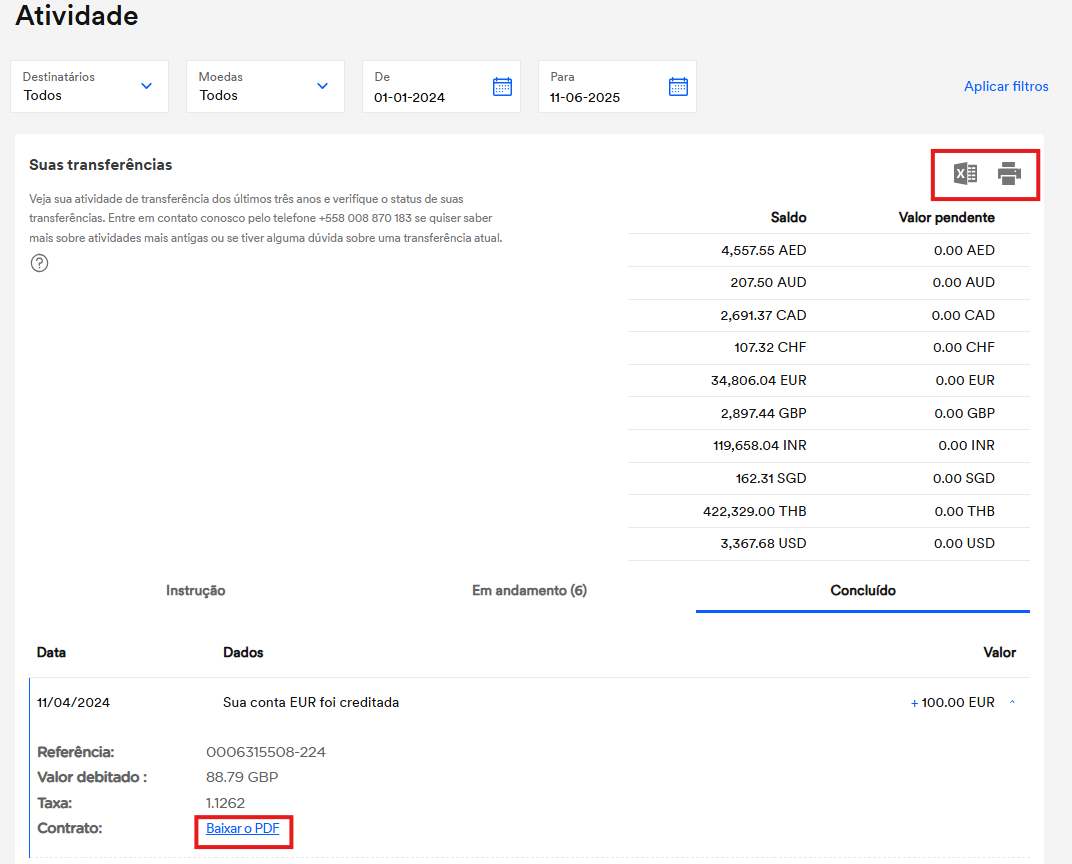Switch to the Instrução tab

point(195,591)
